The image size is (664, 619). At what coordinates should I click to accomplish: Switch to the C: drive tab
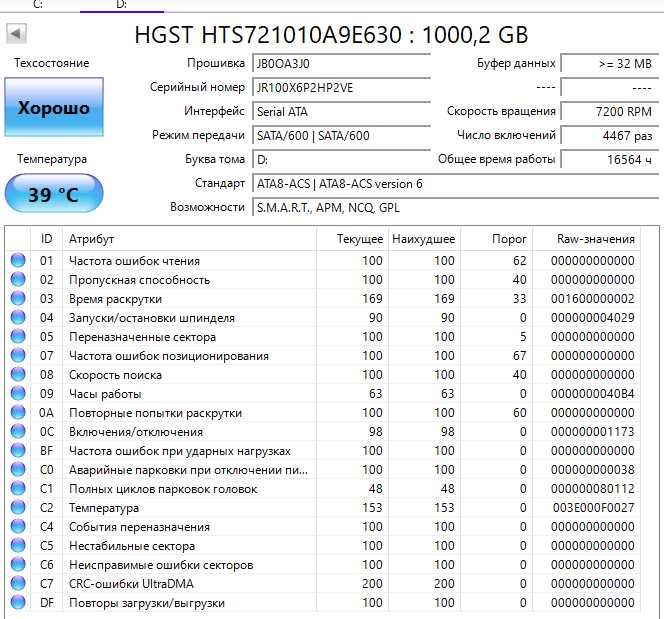click(x=39, y=5)
